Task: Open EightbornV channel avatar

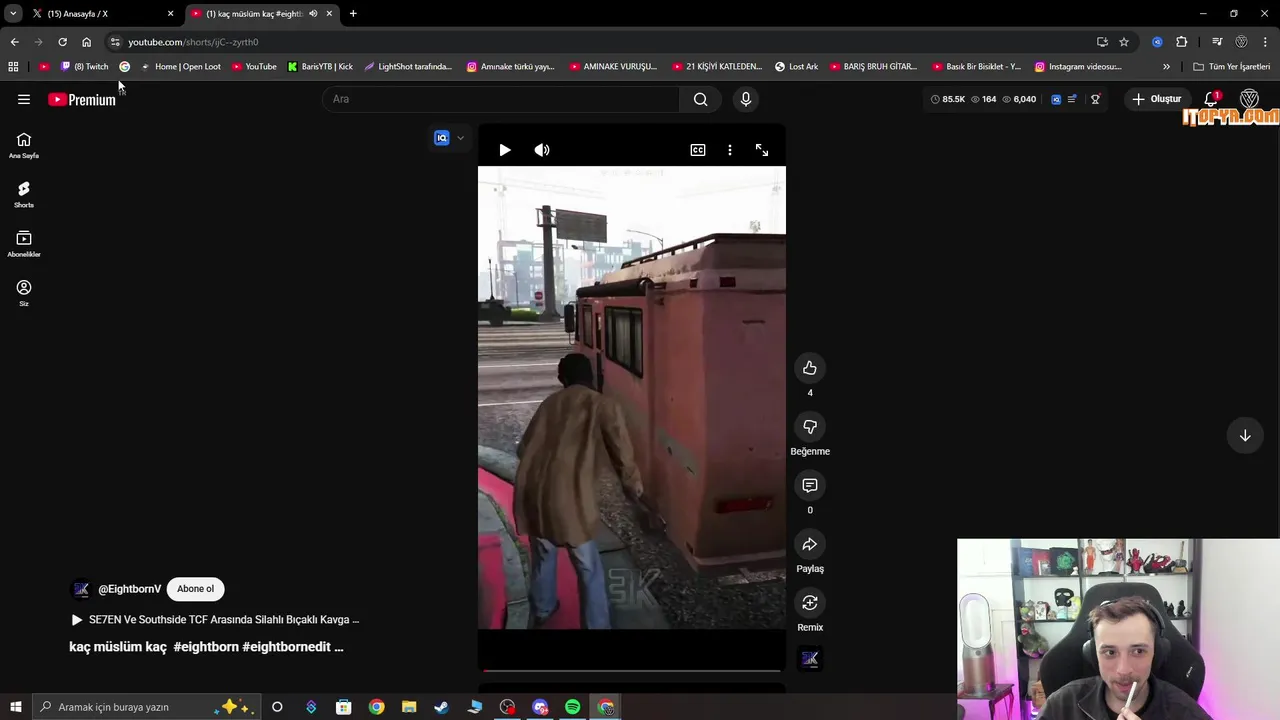Action: click(x=81, y=589)
